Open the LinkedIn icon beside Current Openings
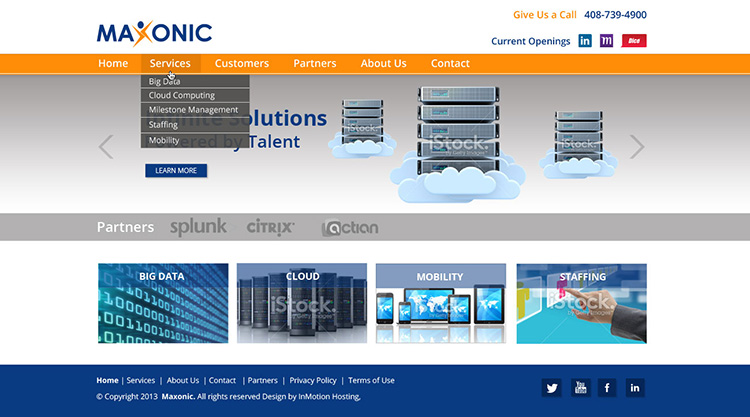The width and height of the screenshot is (750, 417). tap(585, 41)
